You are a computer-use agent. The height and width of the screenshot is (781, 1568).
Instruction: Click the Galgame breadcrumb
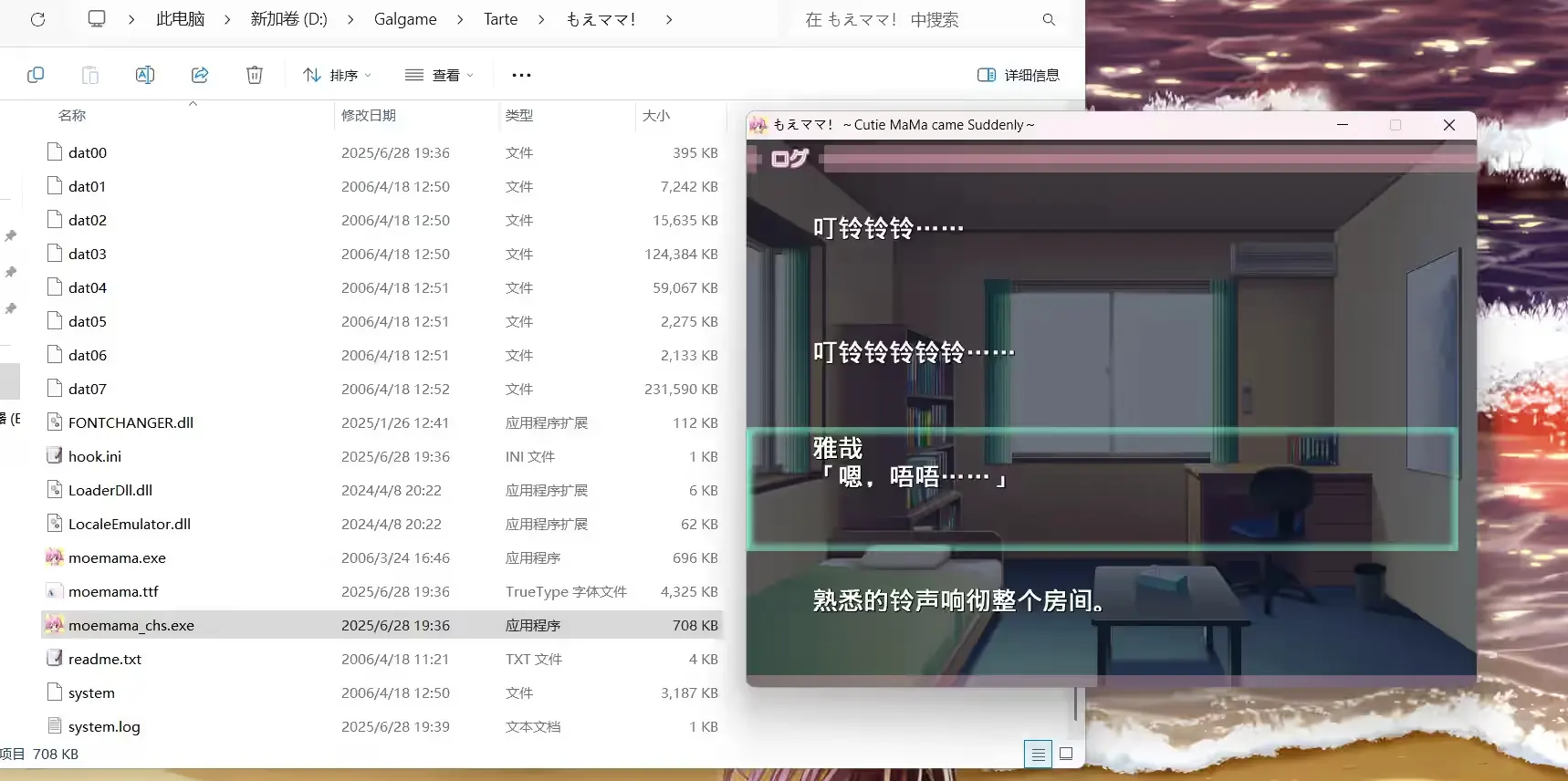click(405, 19)
